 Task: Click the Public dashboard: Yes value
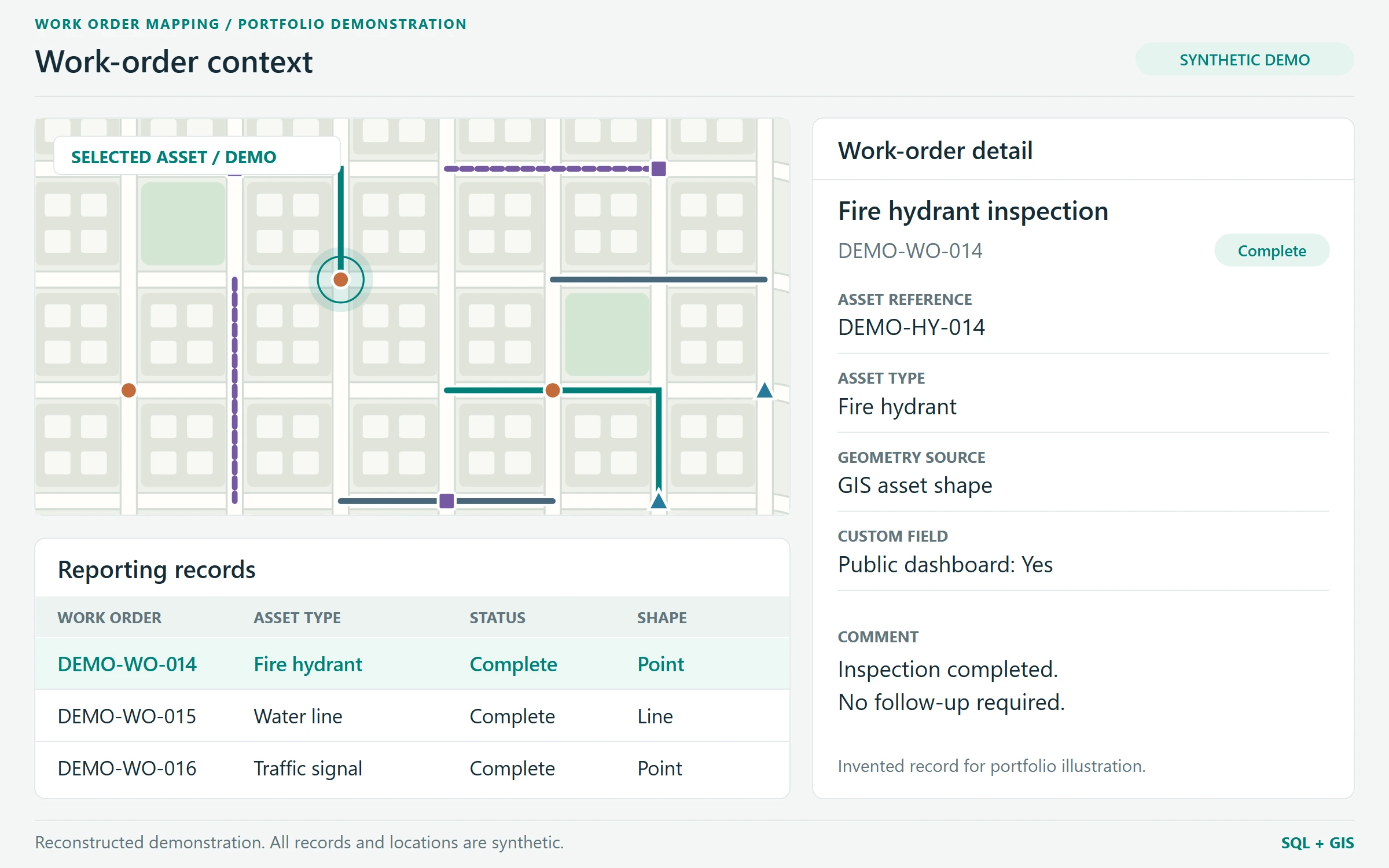pos(945,564)
